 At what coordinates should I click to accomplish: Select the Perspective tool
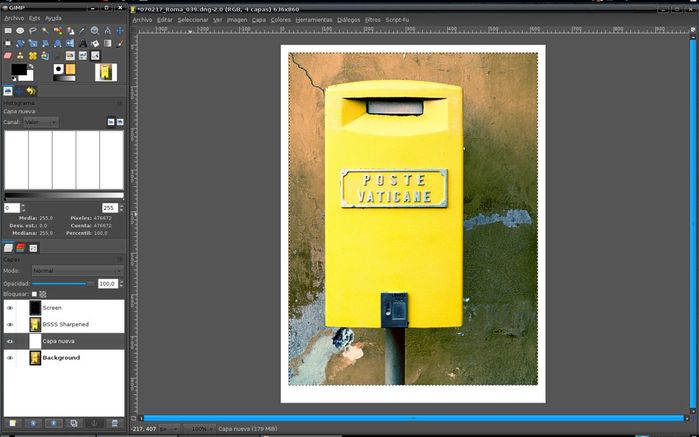[58, 43]
